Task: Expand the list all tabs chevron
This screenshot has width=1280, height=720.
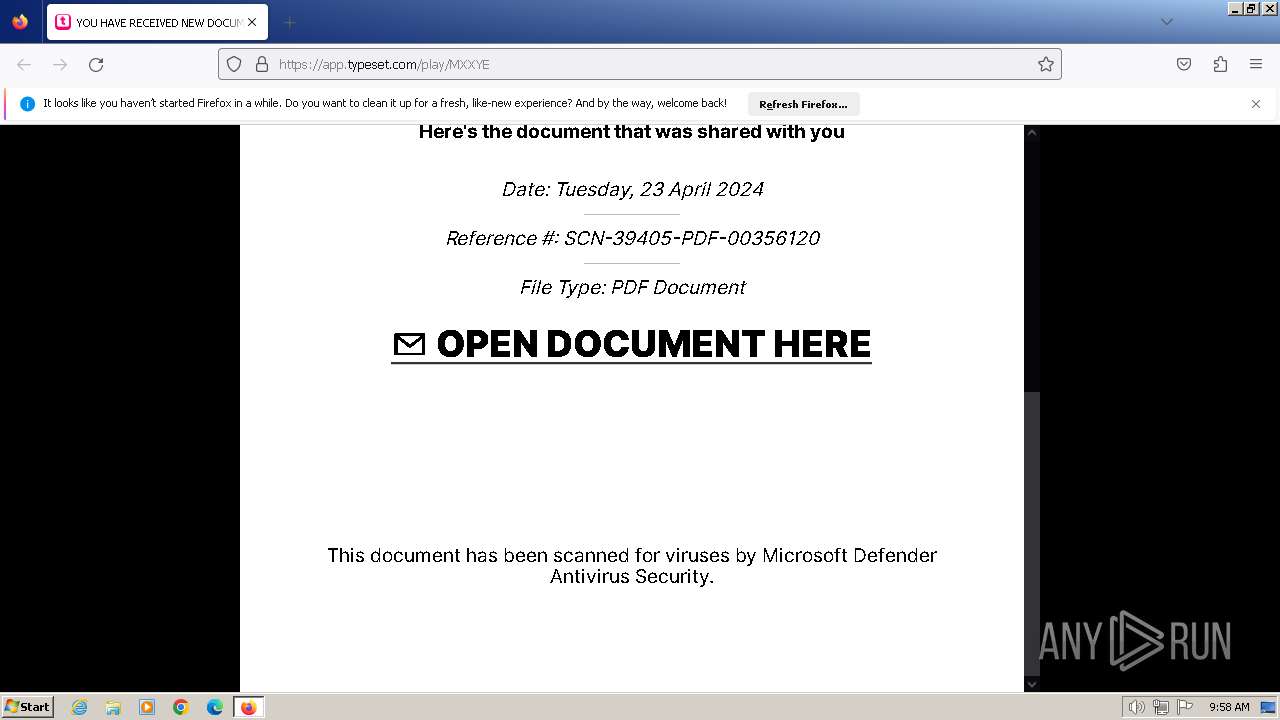Action: 1166,22
